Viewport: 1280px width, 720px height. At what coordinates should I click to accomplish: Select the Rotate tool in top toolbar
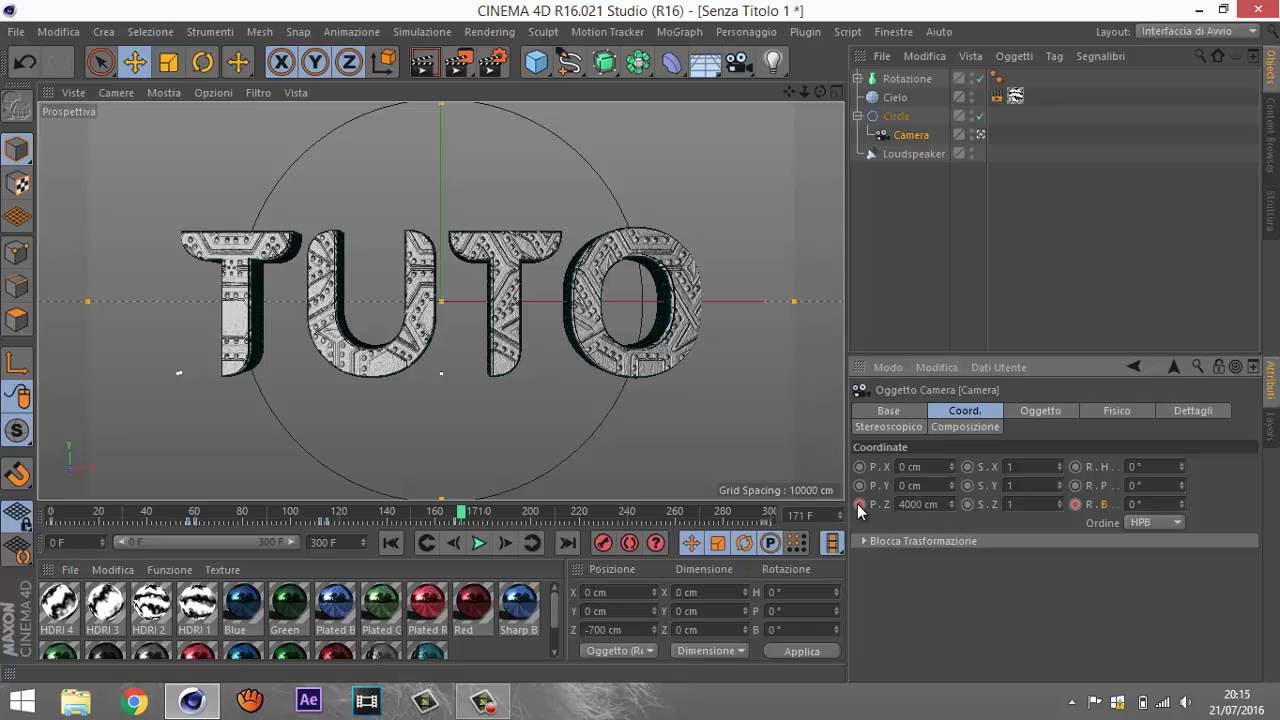(x=203, y=63)
